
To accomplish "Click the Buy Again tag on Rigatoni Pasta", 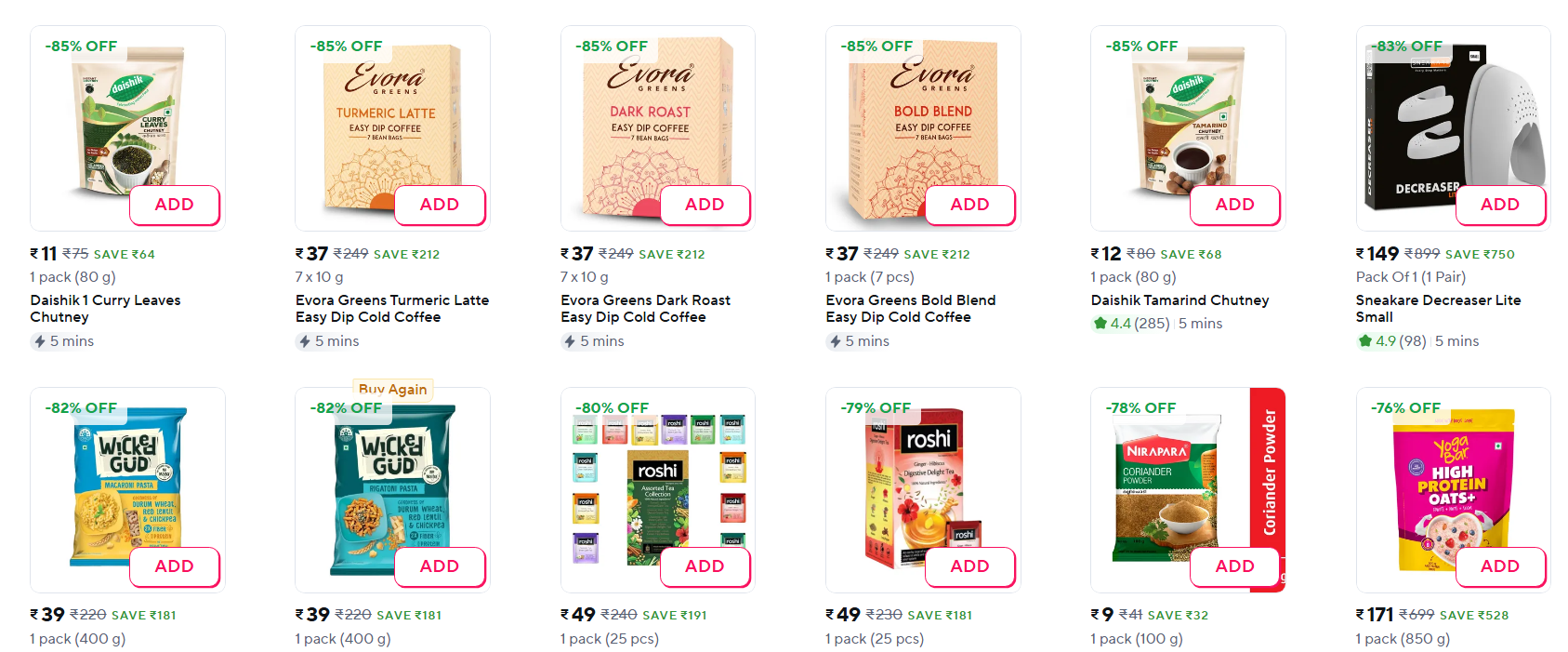I will (393, 390).
